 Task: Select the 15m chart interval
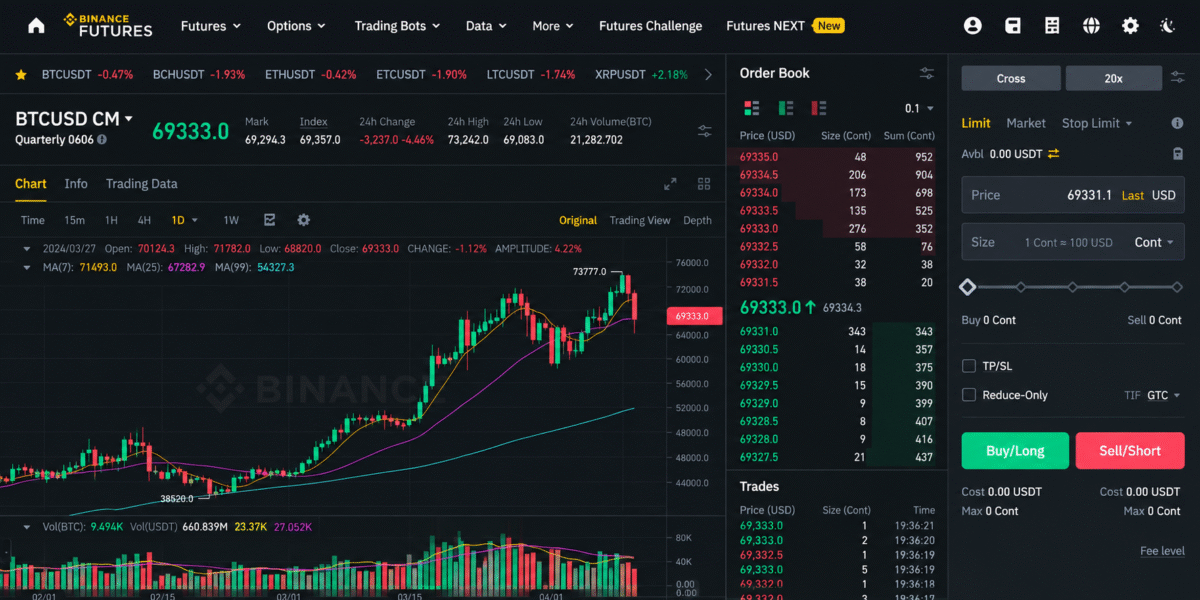pos(74,220)
